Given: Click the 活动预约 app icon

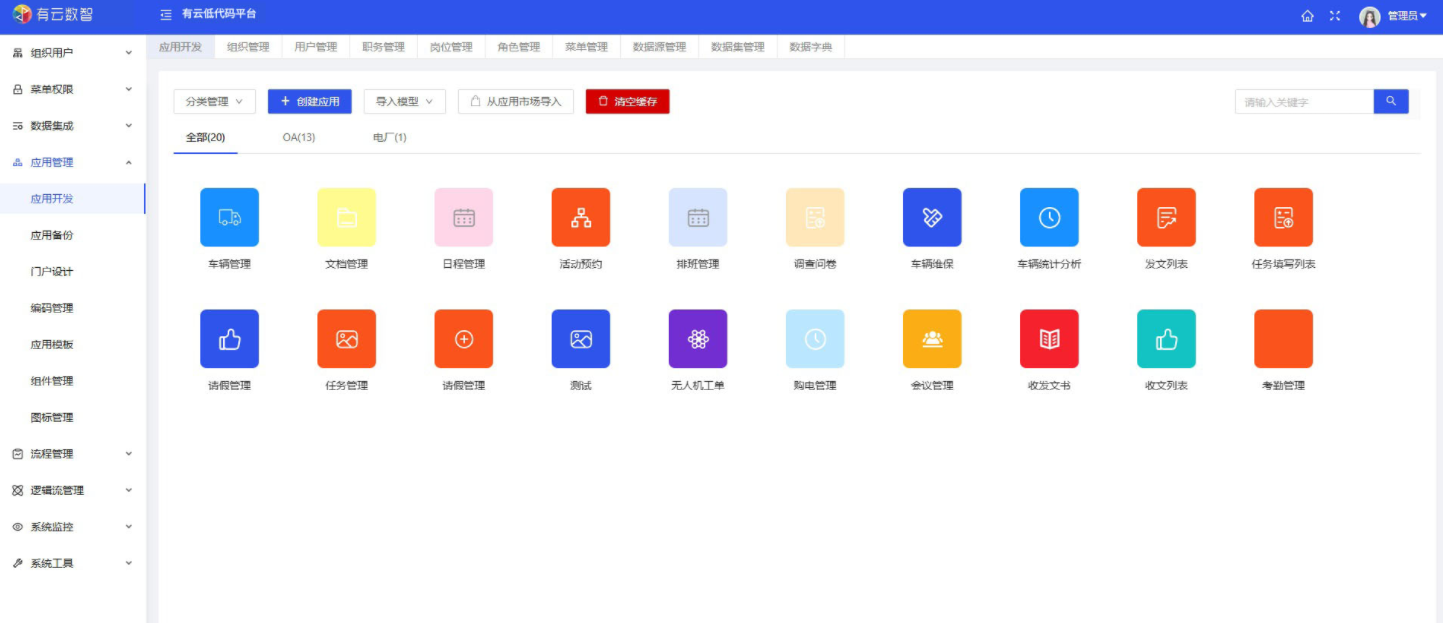Looking at the screenshot, I should pos(580,217).
